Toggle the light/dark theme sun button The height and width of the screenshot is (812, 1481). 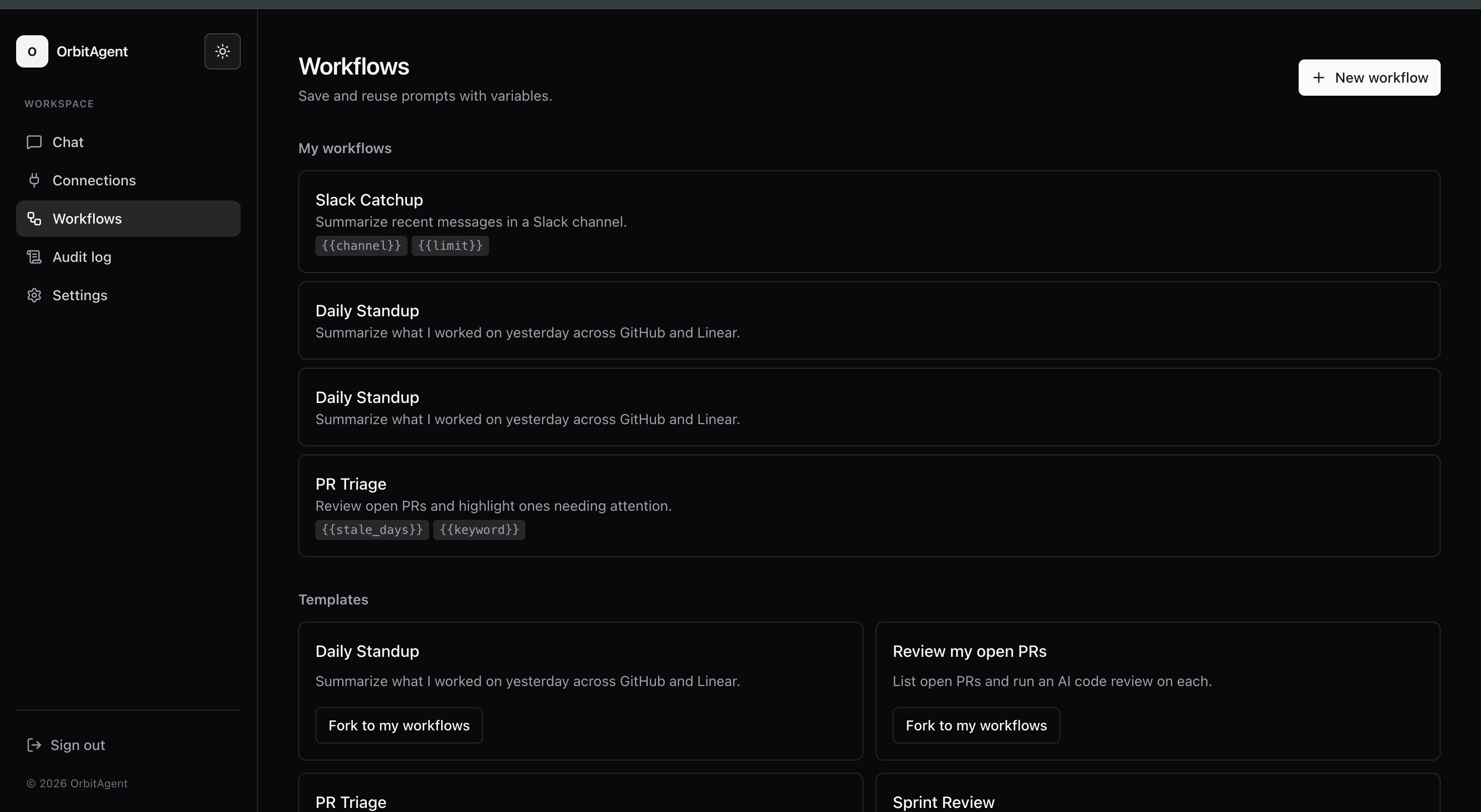223,51
